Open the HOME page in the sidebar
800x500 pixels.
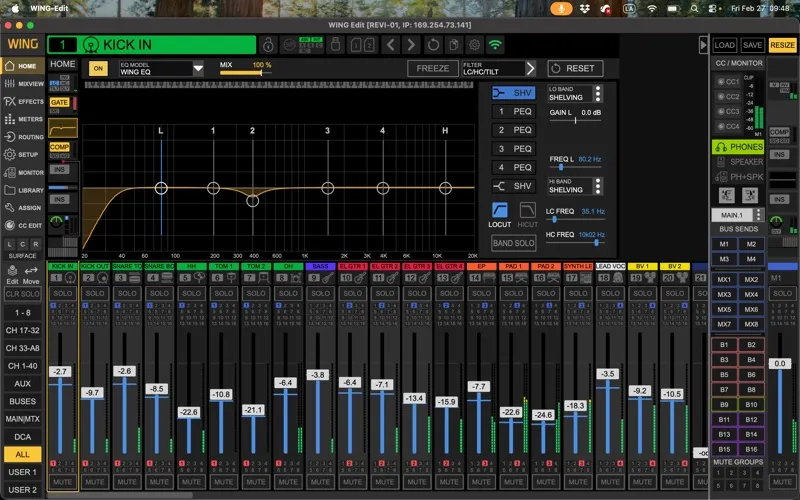[21, 66]
